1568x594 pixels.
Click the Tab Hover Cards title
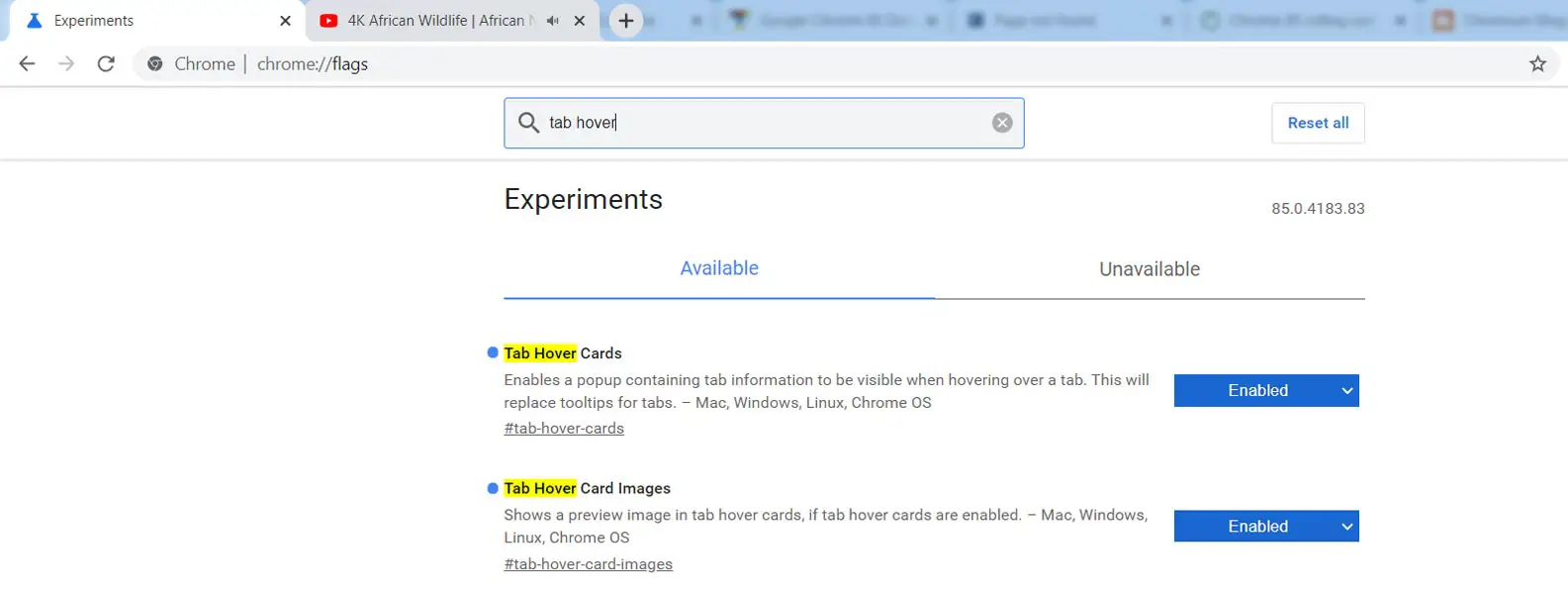[563, 353]
